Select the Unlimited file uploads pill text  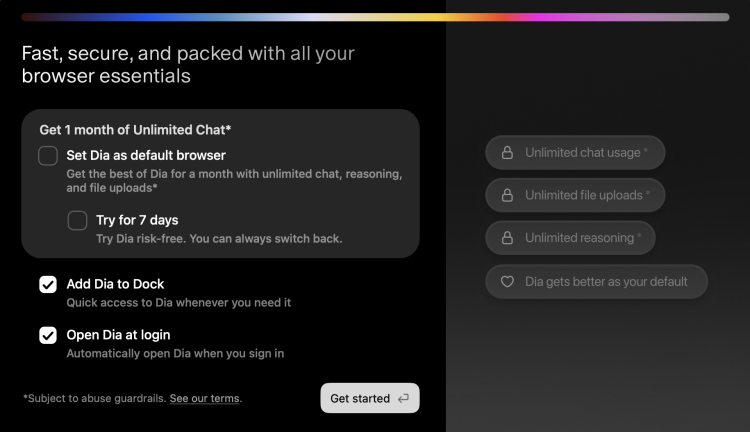tap(587, 196)
